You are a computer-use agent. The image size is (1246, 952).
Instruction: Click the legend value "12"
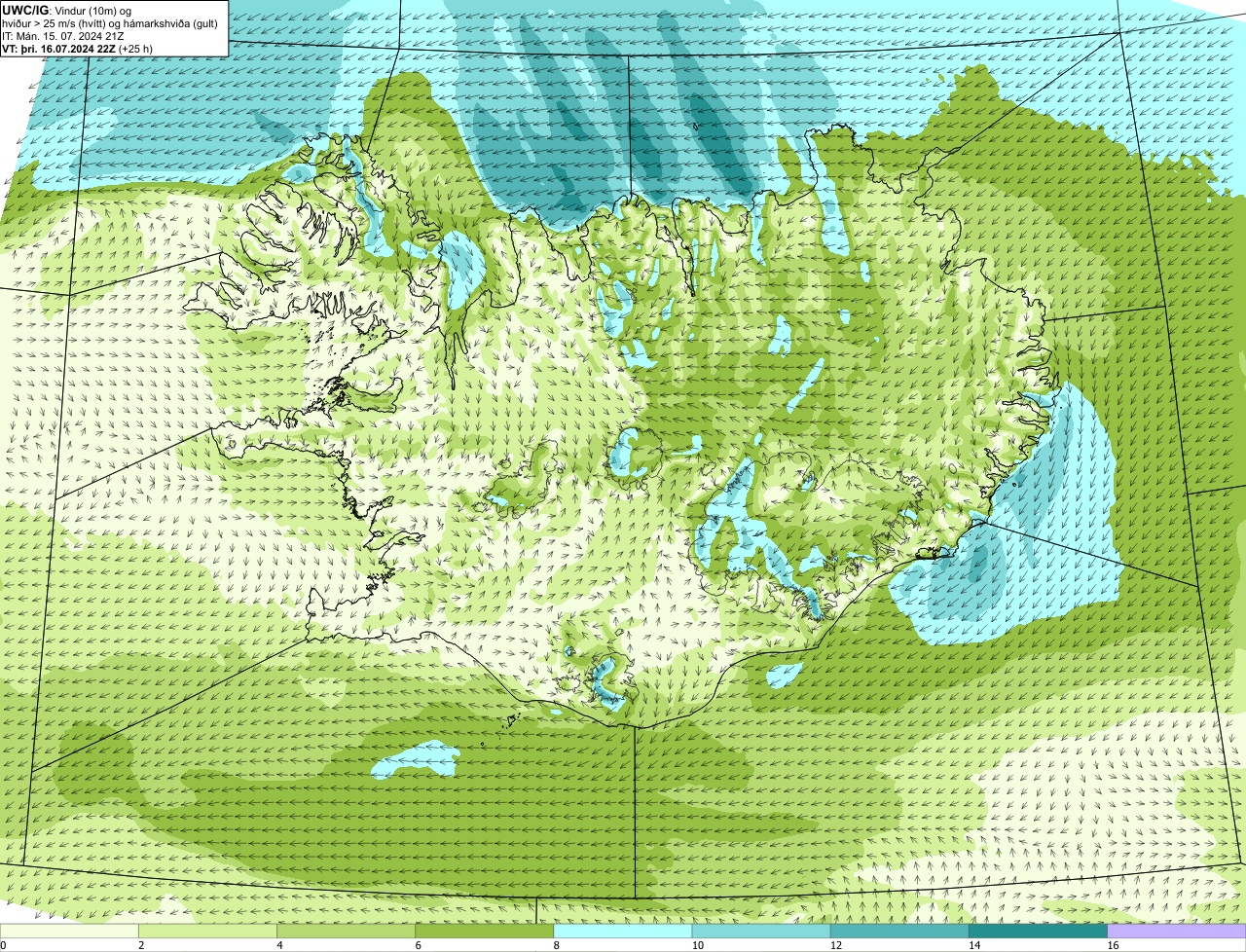tap(836, 945)
